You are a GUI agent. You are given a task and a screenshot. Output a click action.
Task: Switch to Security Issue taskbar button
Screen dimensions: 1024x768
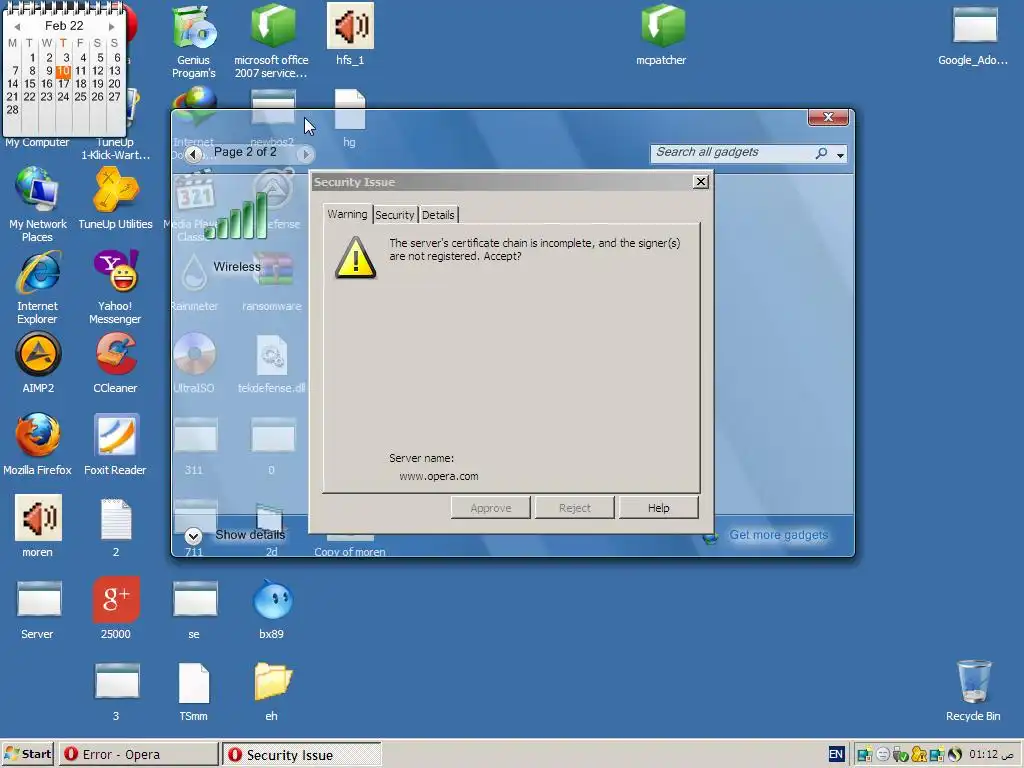click(302, 755)
